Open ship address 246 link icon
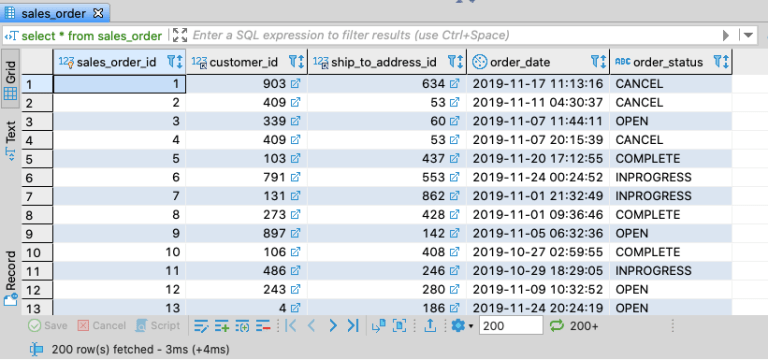Screen dimensions: 768x360 [455, 271]
